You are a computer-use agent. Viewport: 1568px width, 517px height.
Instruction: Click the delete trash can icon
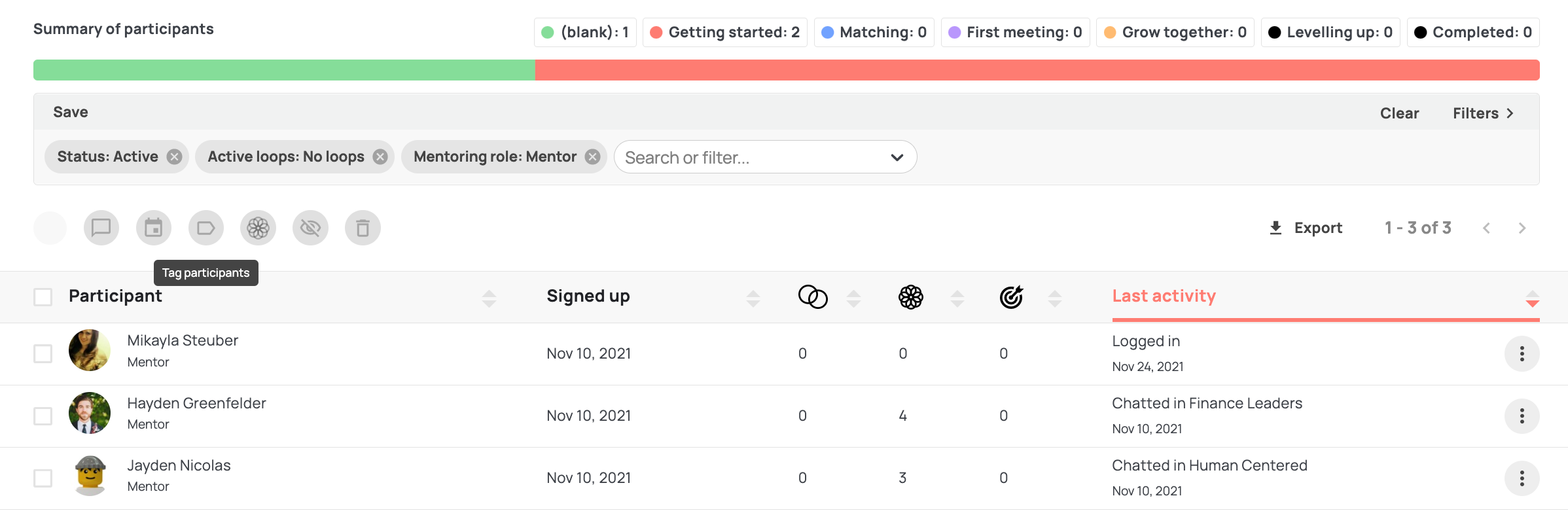[x=363, y=228]
